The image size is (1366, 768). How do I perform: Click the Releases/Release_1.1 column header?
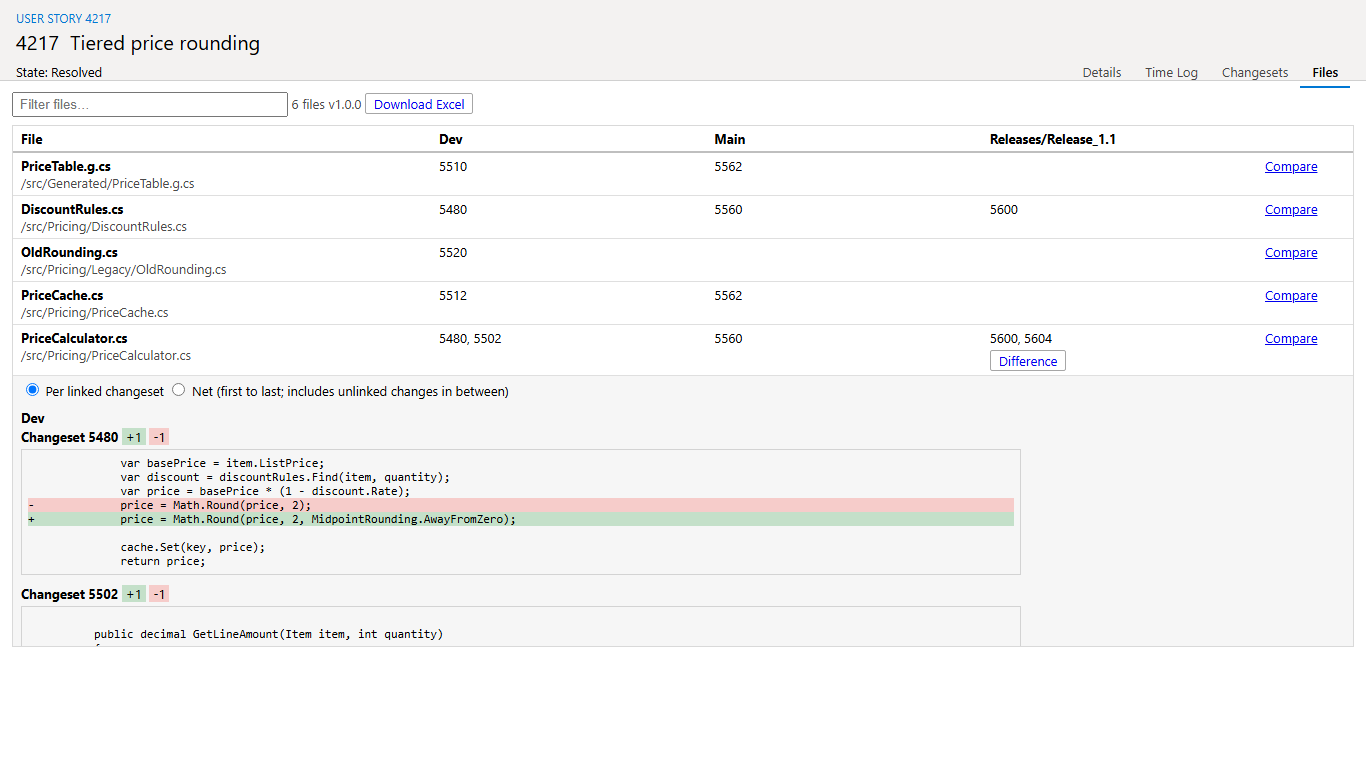click(x=1053, y=139)
